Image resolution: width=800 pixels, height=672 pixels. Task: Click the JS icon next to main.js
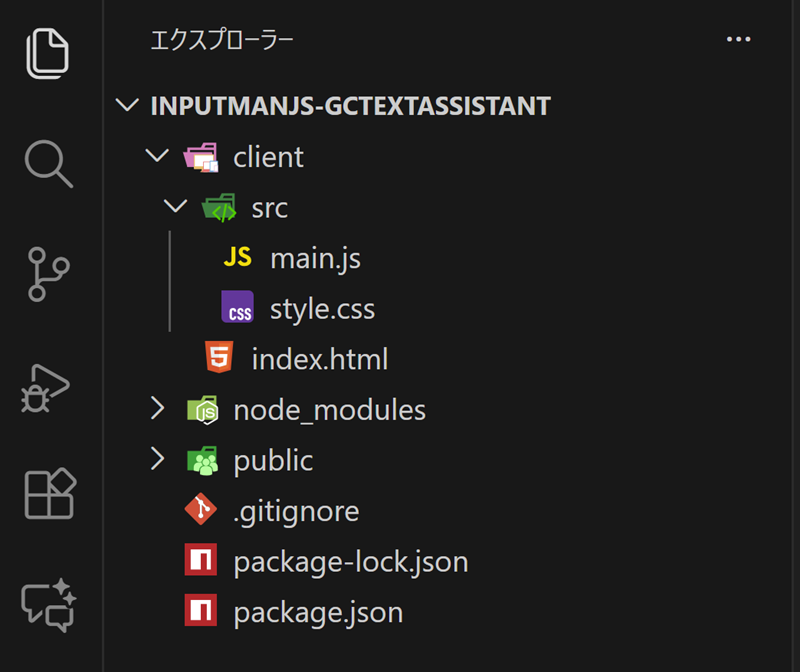coord(238,257)
